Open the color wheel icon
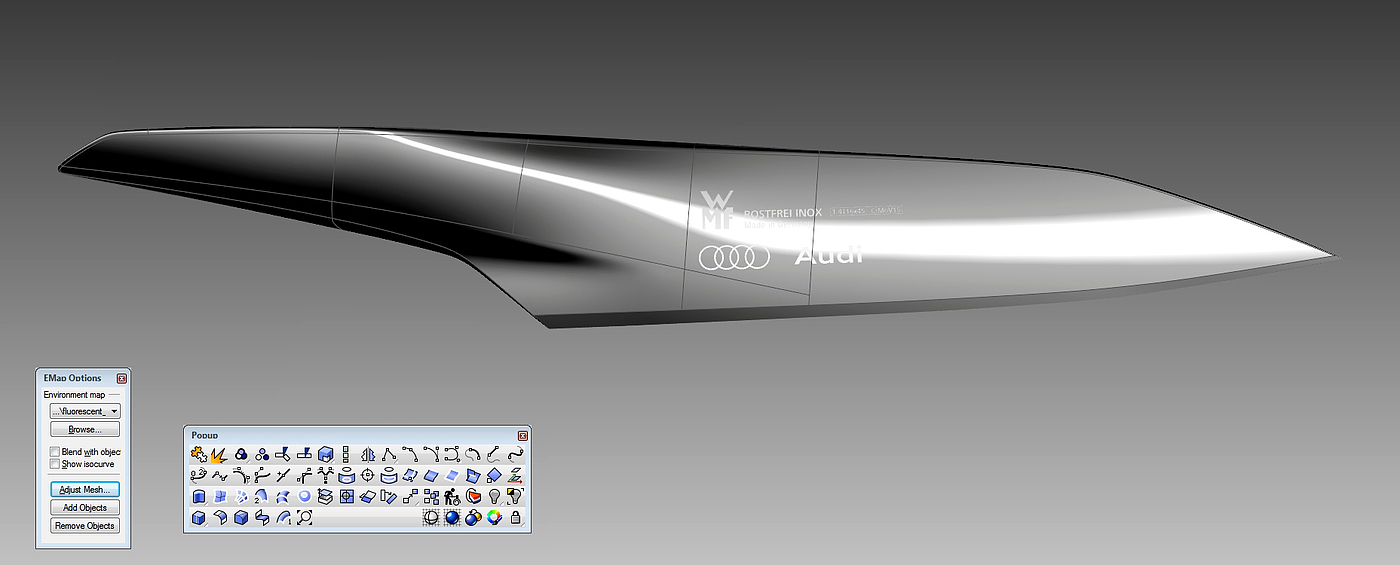This screenshot has width=1400, height=565. click(494, 518)
